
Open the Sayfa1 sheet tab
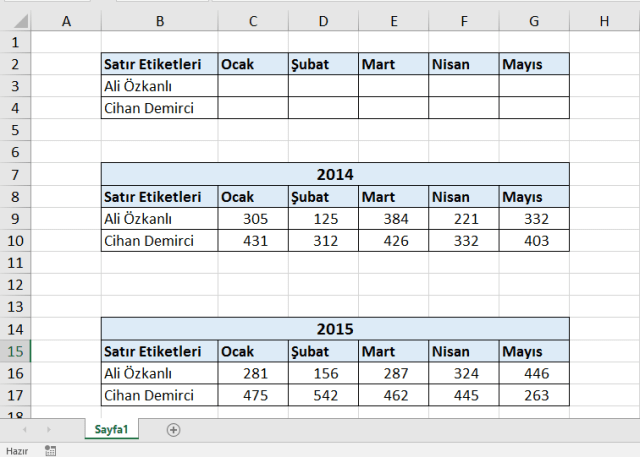(x=111, y=429)
